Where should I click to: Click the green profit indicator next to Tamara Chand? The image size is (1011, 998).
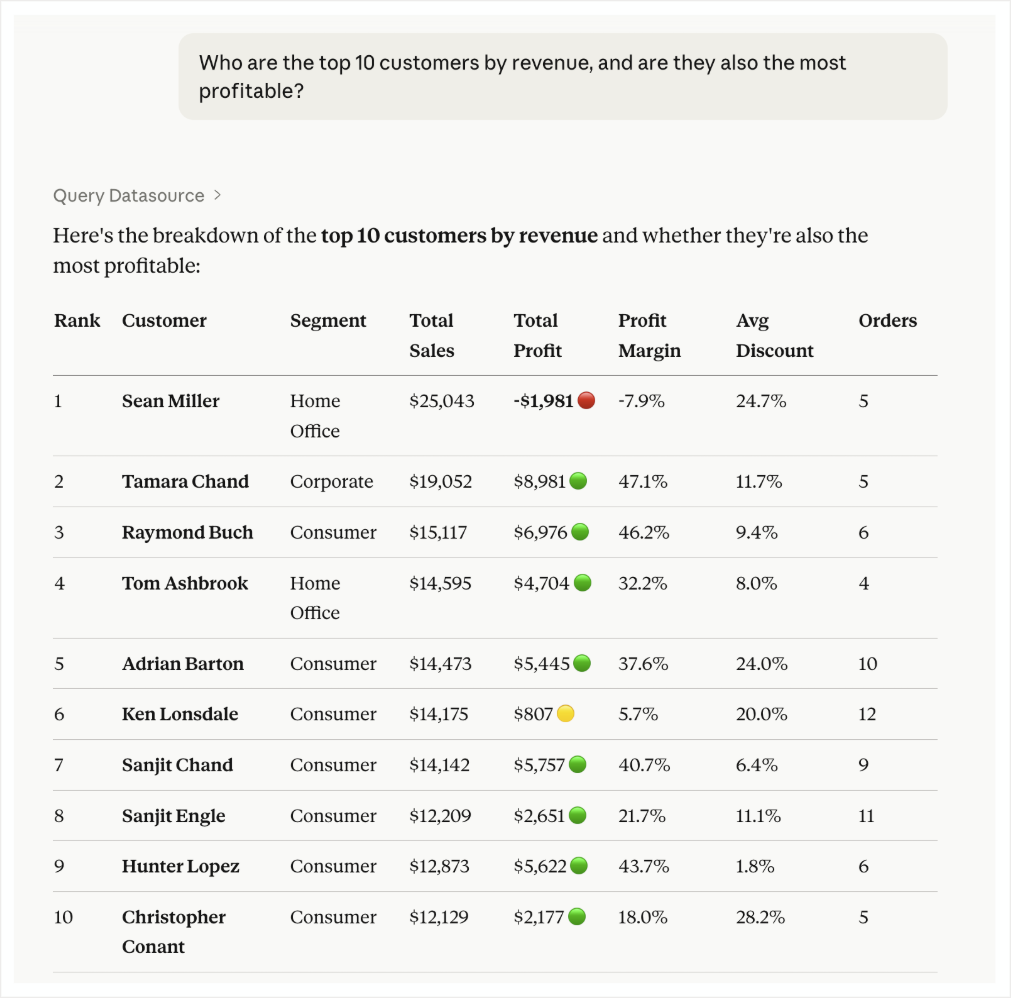coord(578,481)
